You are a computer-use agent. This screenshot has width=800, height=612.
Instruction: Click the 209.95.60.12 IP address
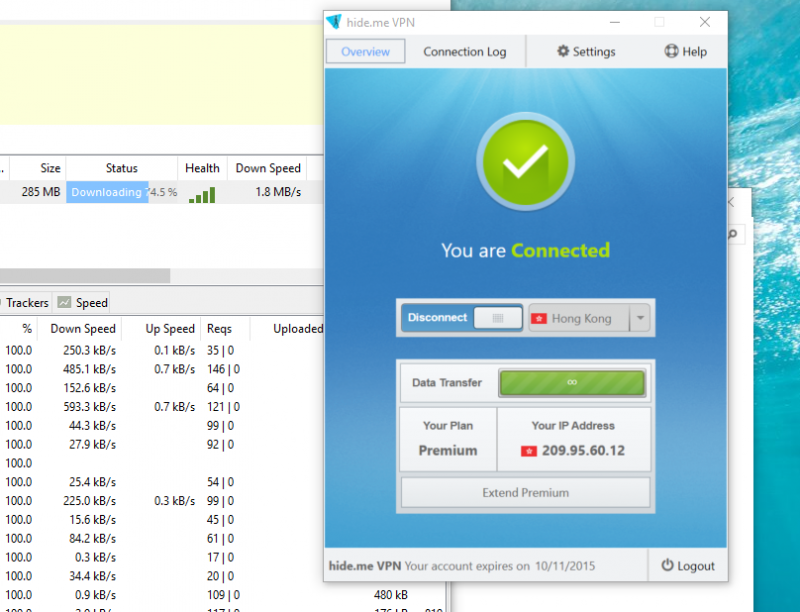click(583, 451)
